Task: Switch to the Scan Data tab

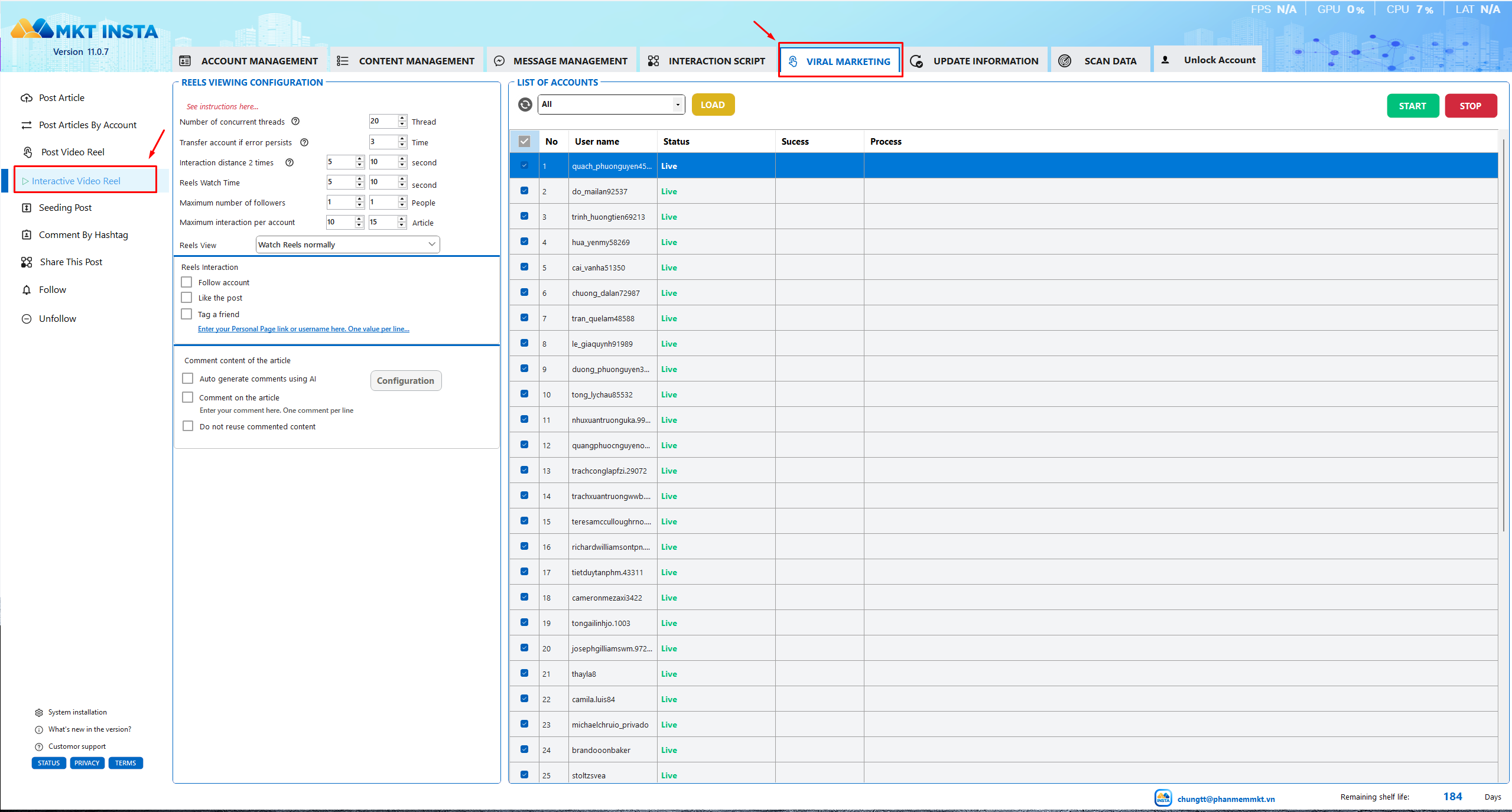Action: click(1100, 61)
